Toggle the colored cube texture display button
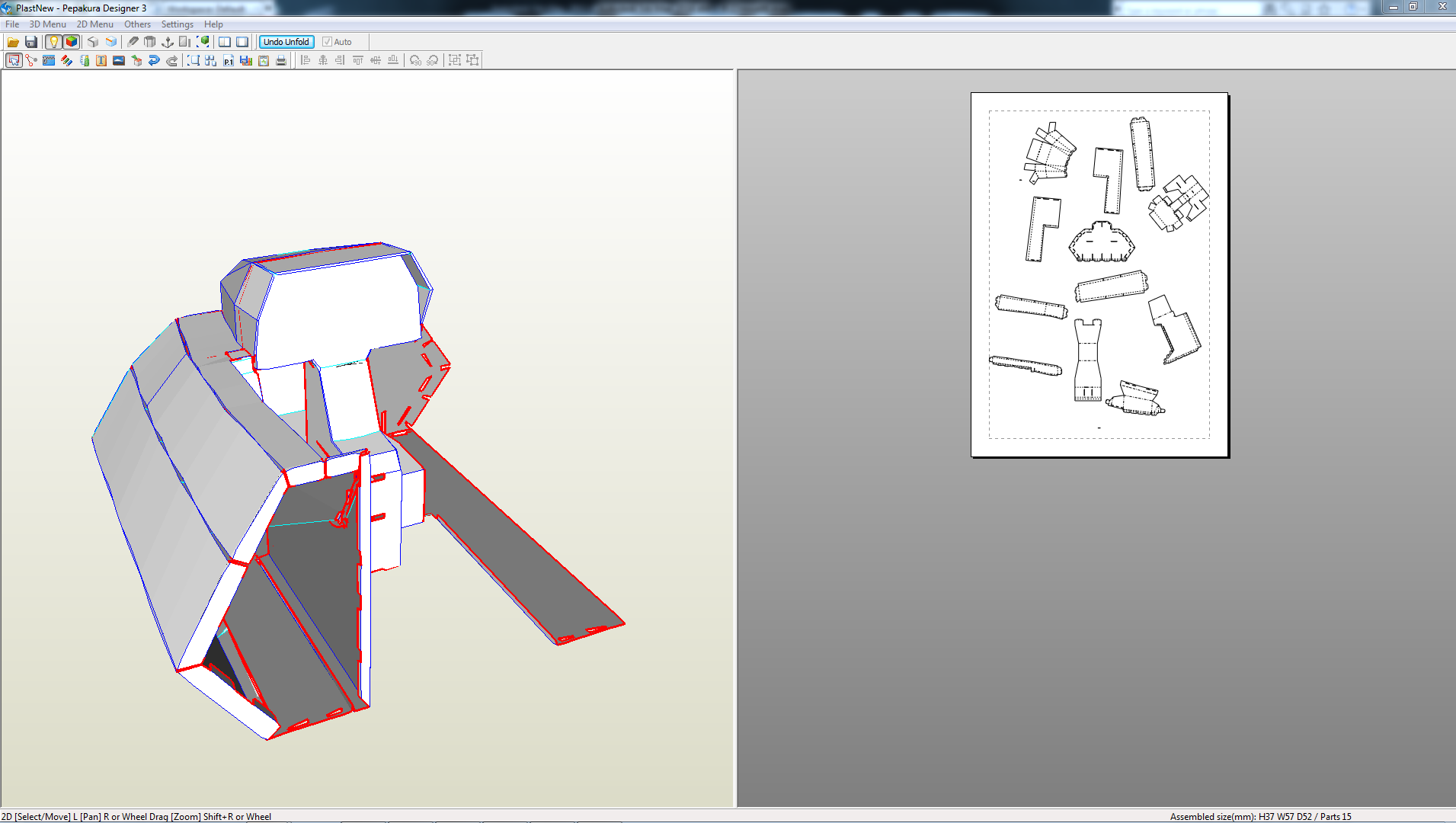 (x=71, y=42)
